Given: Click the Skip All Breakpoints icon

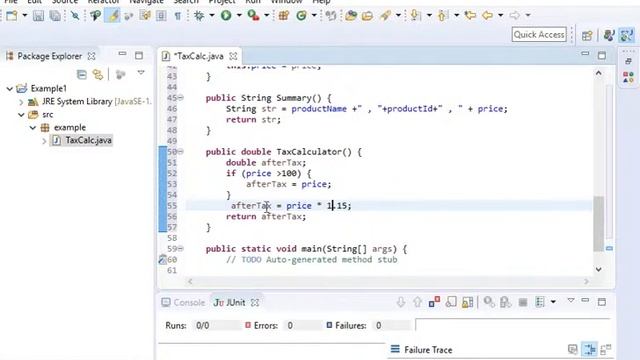Looking at the screenshot, I should [75, 16].
